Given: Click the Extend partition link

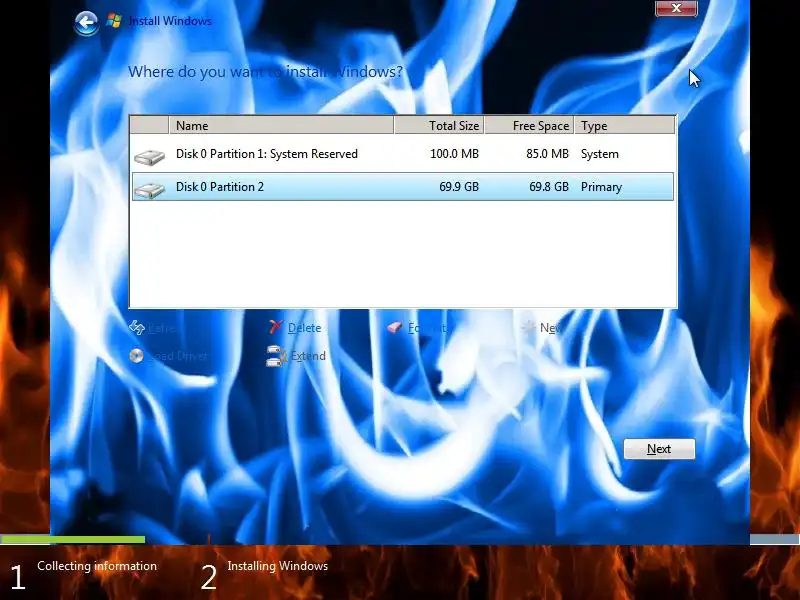Looking at the screenshot, I should (x=308, y=356).
